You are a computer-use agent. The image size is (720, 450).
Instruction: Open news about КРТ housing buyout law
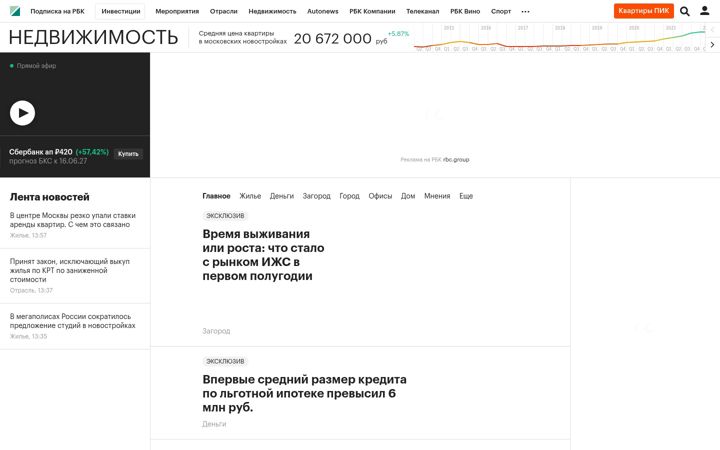click(x=70, y=270)
